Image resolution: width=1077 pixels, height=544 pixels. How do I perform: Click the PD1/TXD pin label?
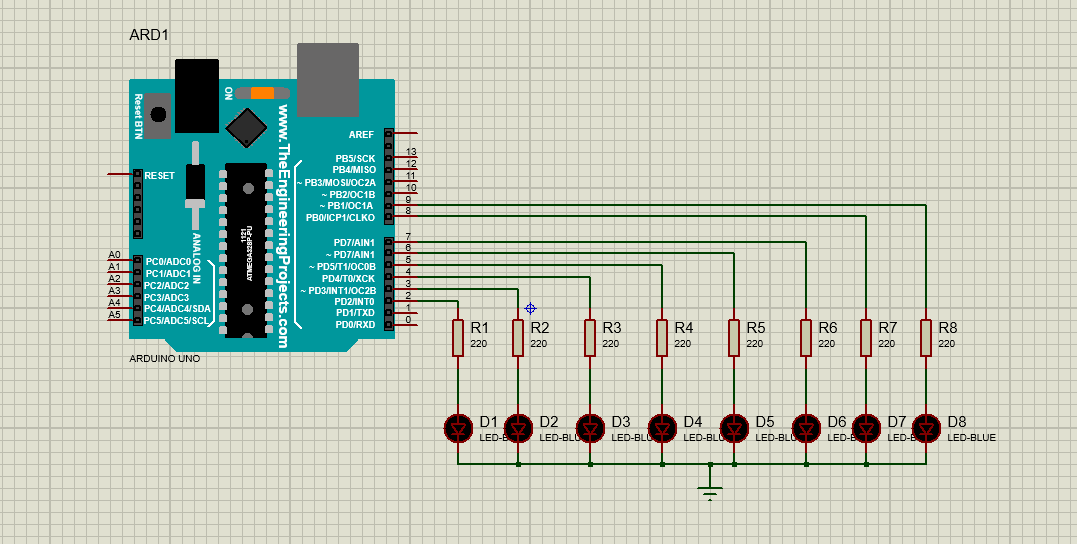click(x=355, y=313)
